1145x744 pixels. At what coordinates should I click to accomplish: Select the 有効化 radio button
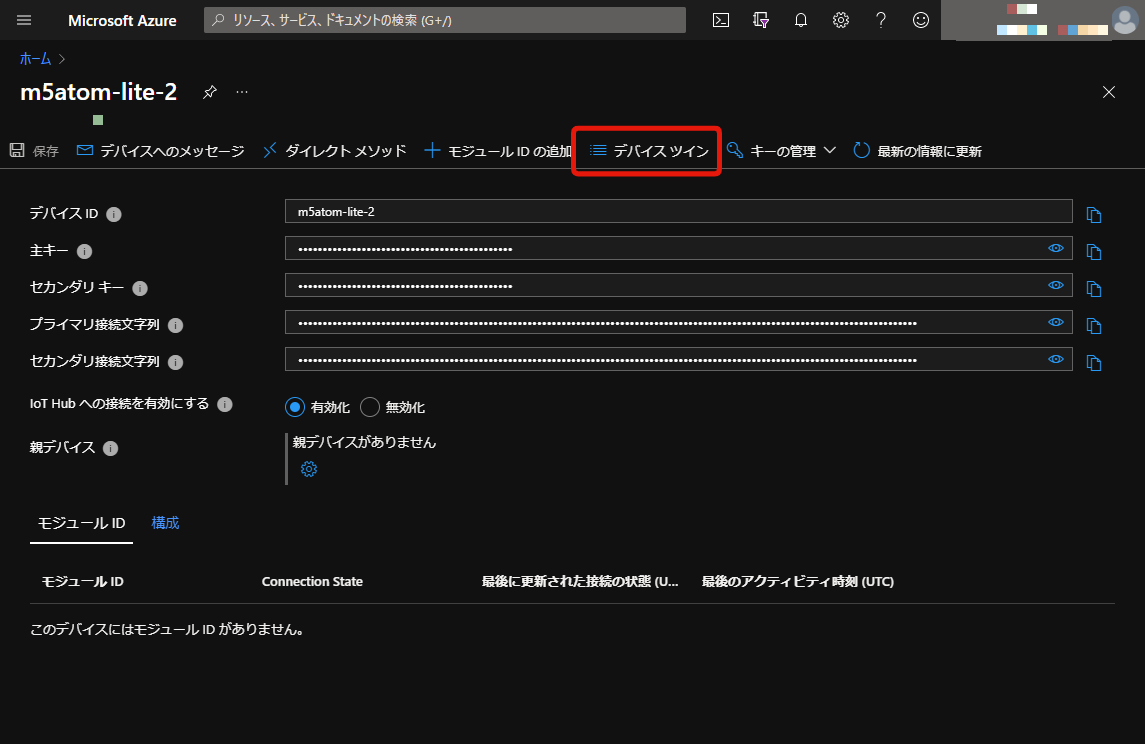tap(295, 407)
